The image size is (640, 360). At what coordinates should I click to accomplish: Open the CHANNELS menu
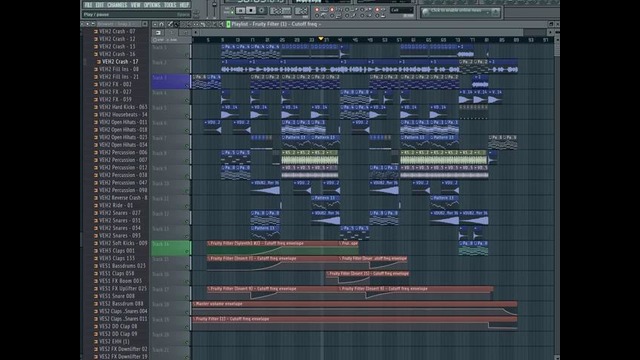tap(117, 5)
